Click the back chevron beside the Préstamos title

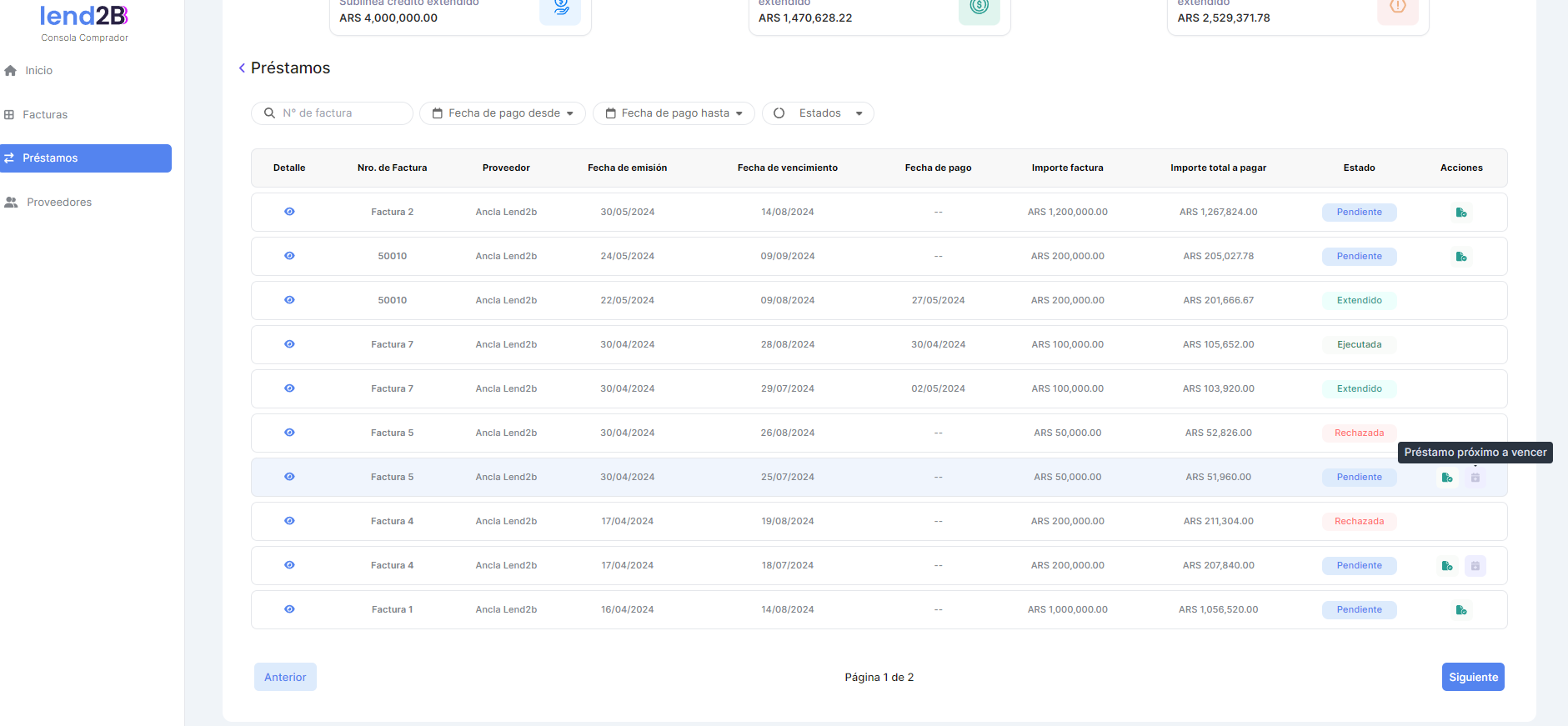[242, 68]
